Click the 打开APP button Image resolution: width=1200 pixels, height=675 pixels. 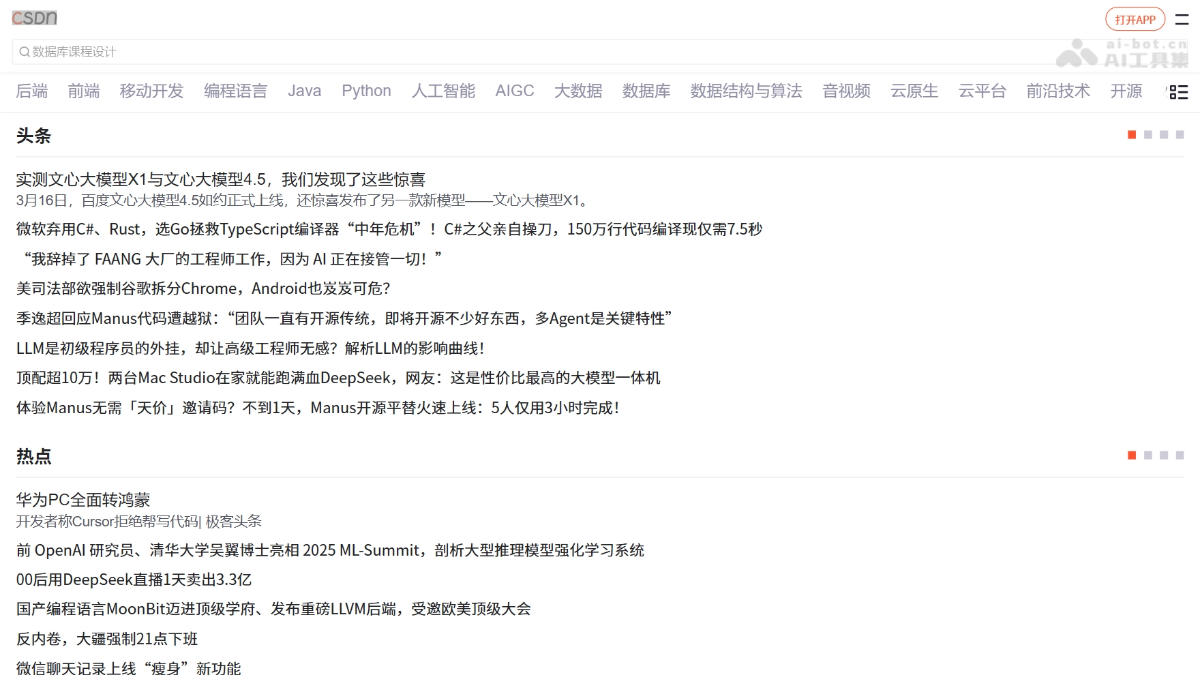[1135, 19]
